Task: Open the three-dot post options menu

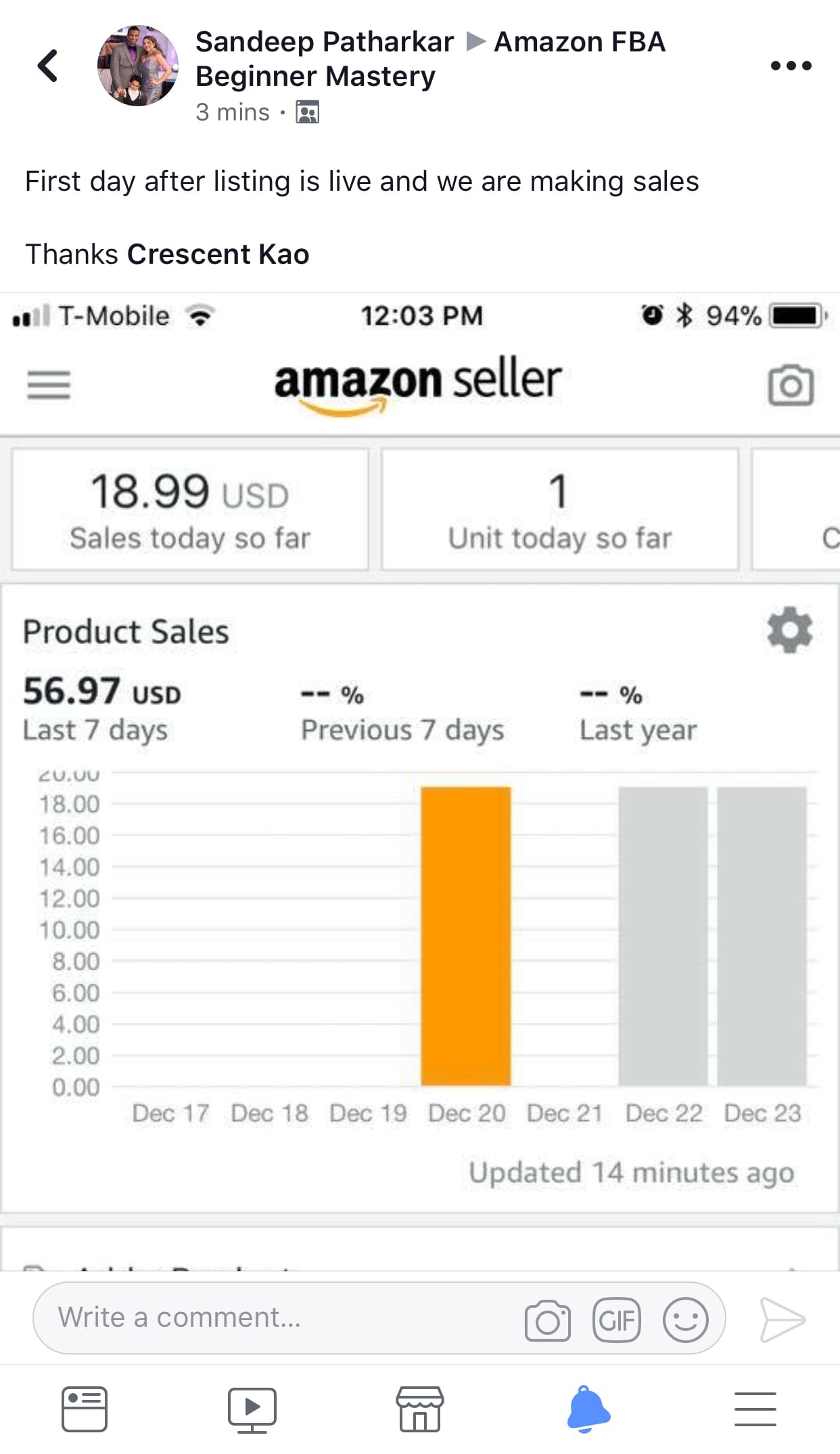Action: click(791, 66)
